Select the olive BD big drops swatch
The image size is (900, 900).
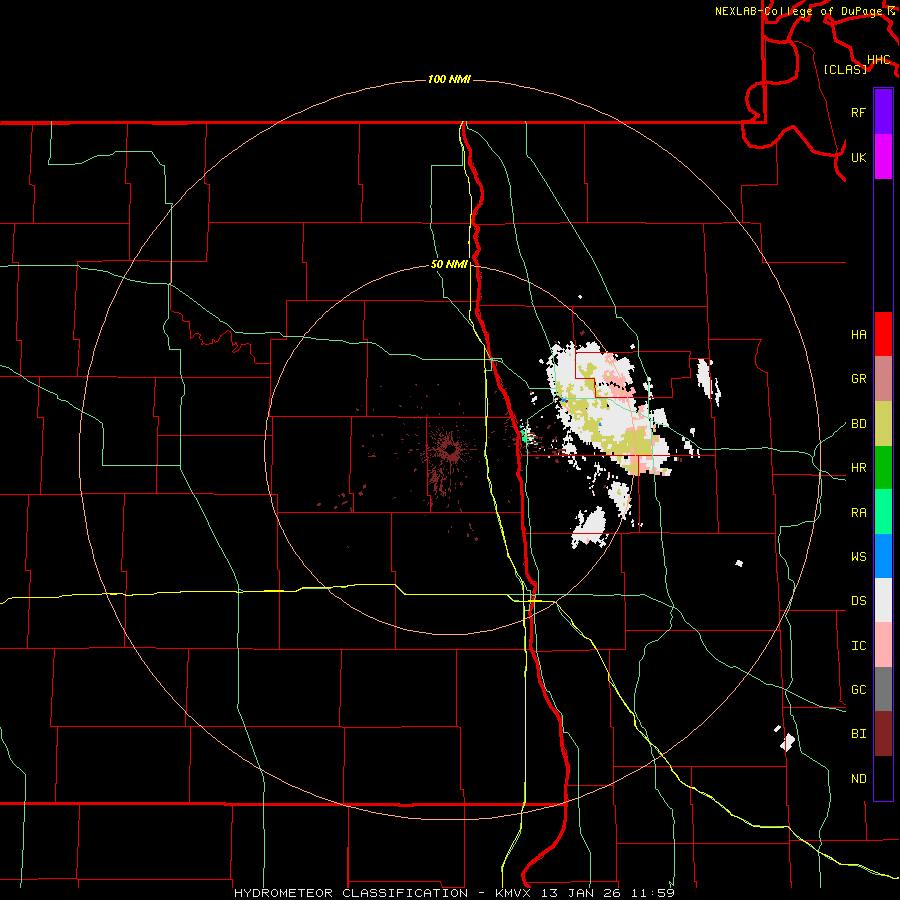(883, 424)
